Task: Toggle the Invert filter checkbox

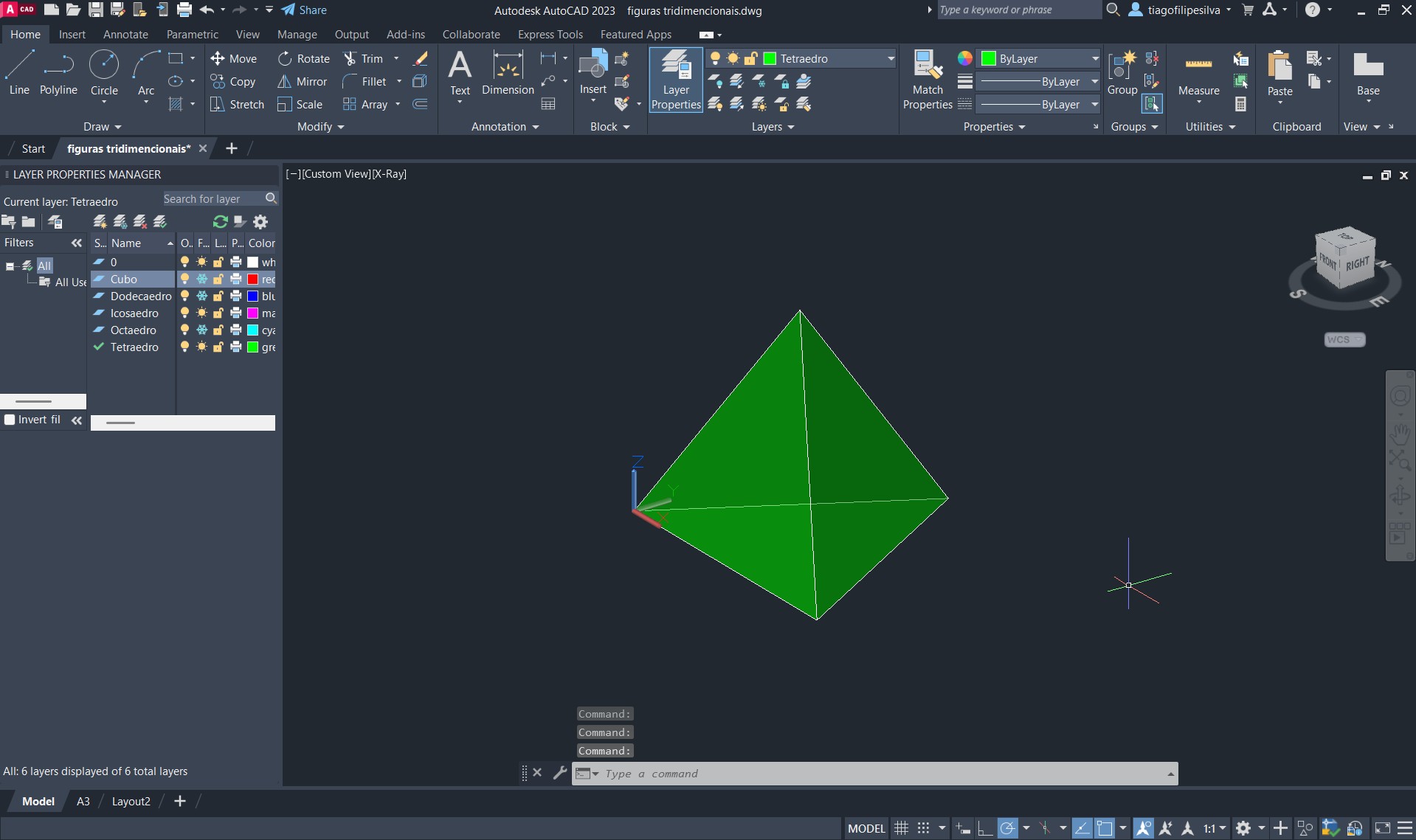Action: (10, 420)
